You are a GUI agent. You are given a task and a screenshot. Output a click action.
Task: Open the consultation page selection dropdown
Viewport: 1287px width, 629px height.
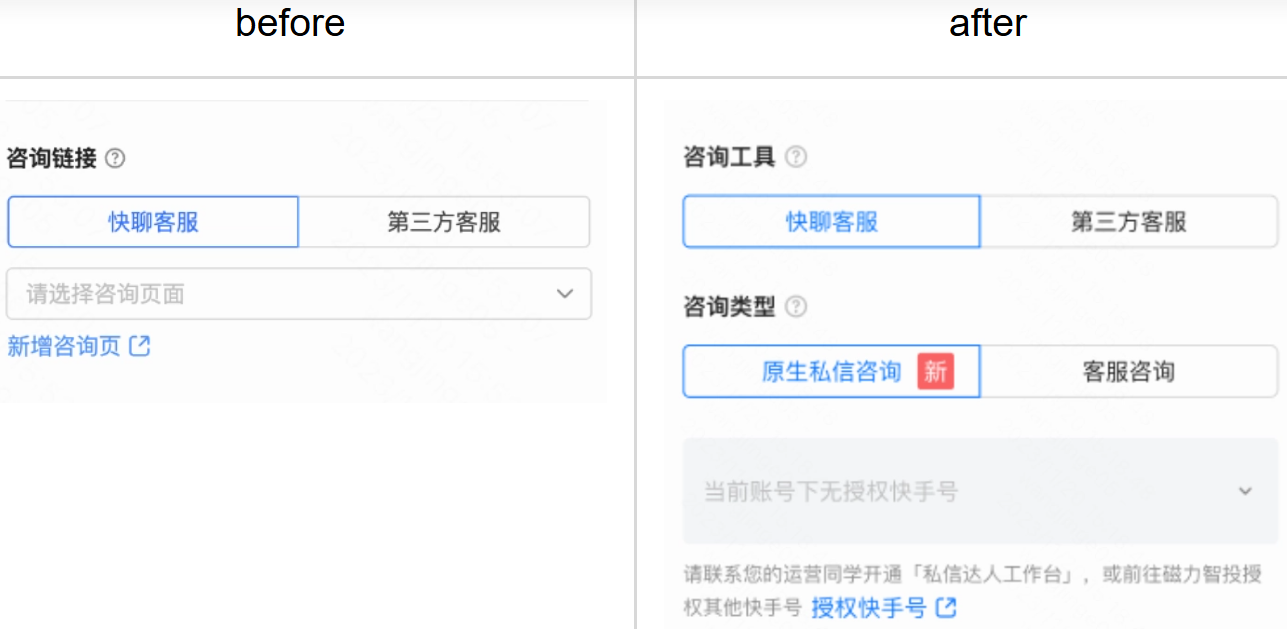coord(298,294)
